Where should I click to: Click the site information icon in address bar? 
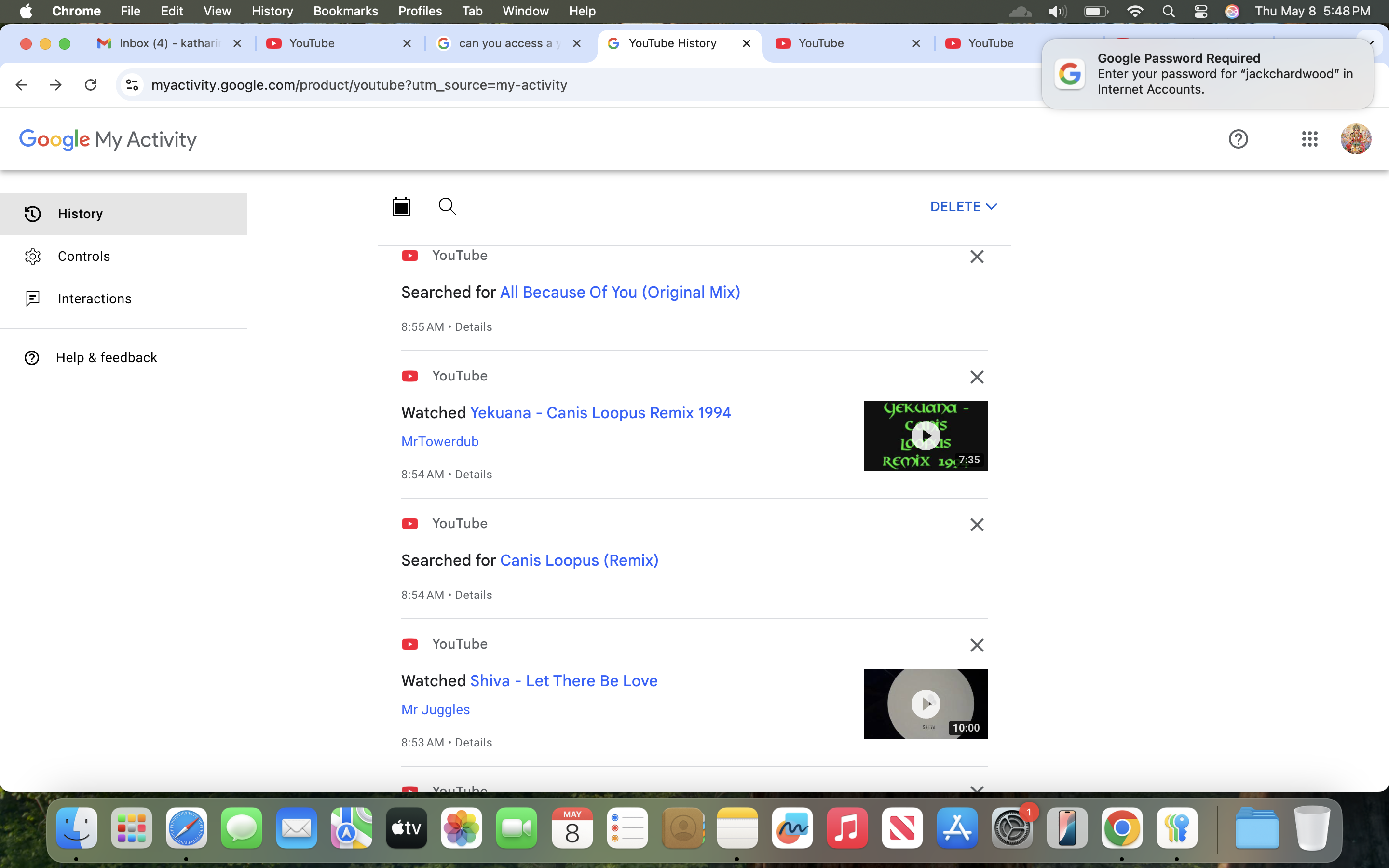click(132, 85)
